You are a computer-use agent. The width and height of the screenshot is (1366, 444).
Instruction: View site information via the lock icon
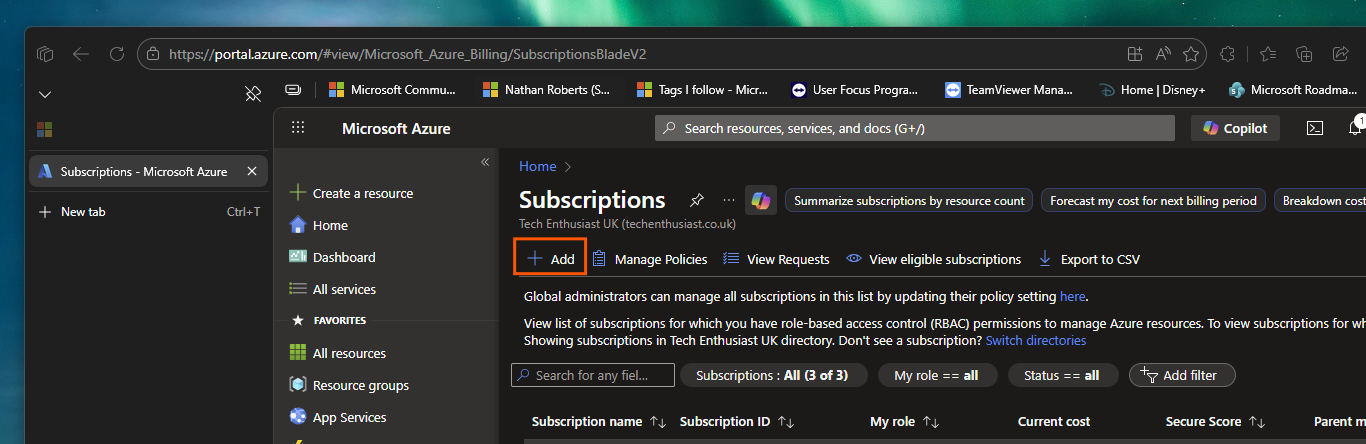[152, 54]
